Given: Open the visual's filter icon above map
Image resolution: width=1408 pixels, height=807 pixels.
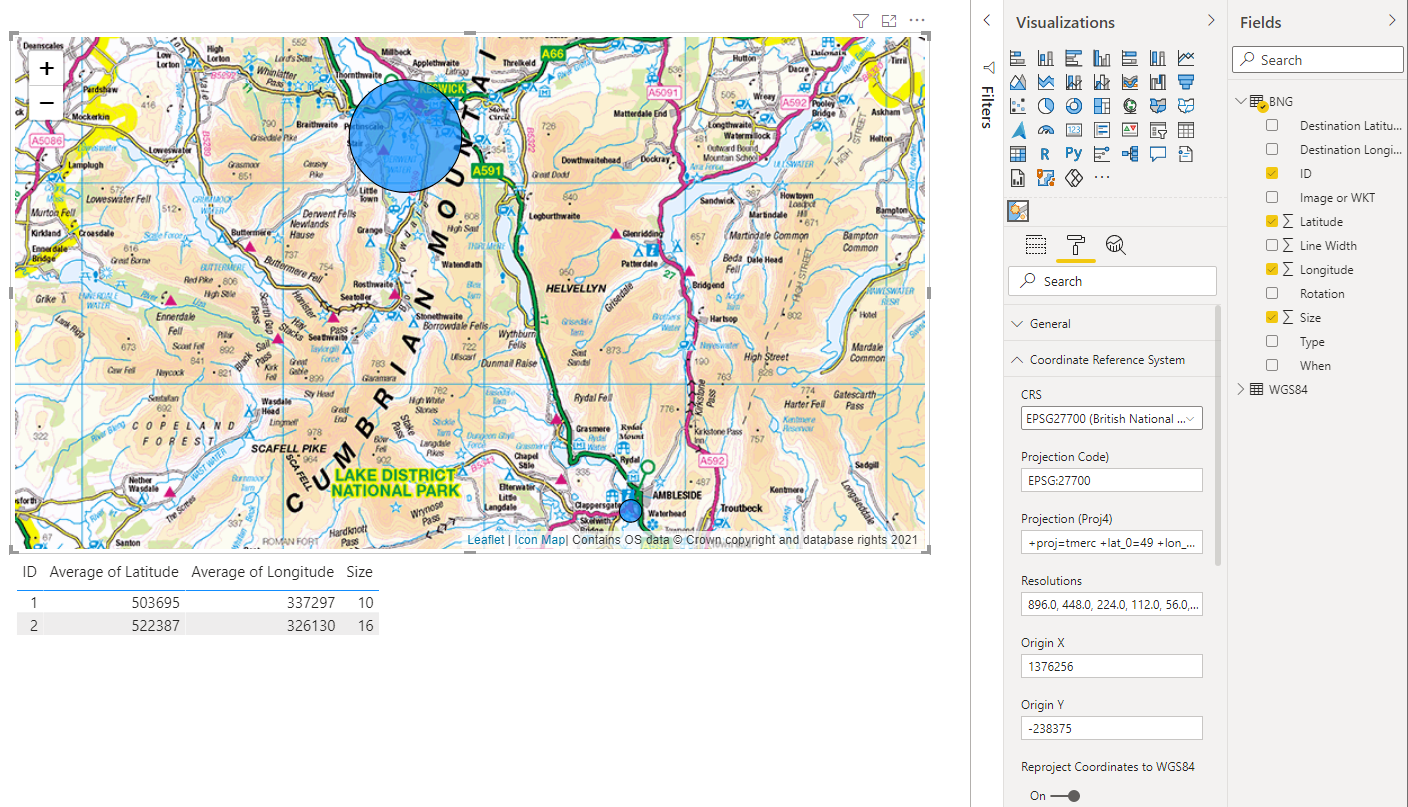Looking at the screenshot, I should tap(860, 20).
